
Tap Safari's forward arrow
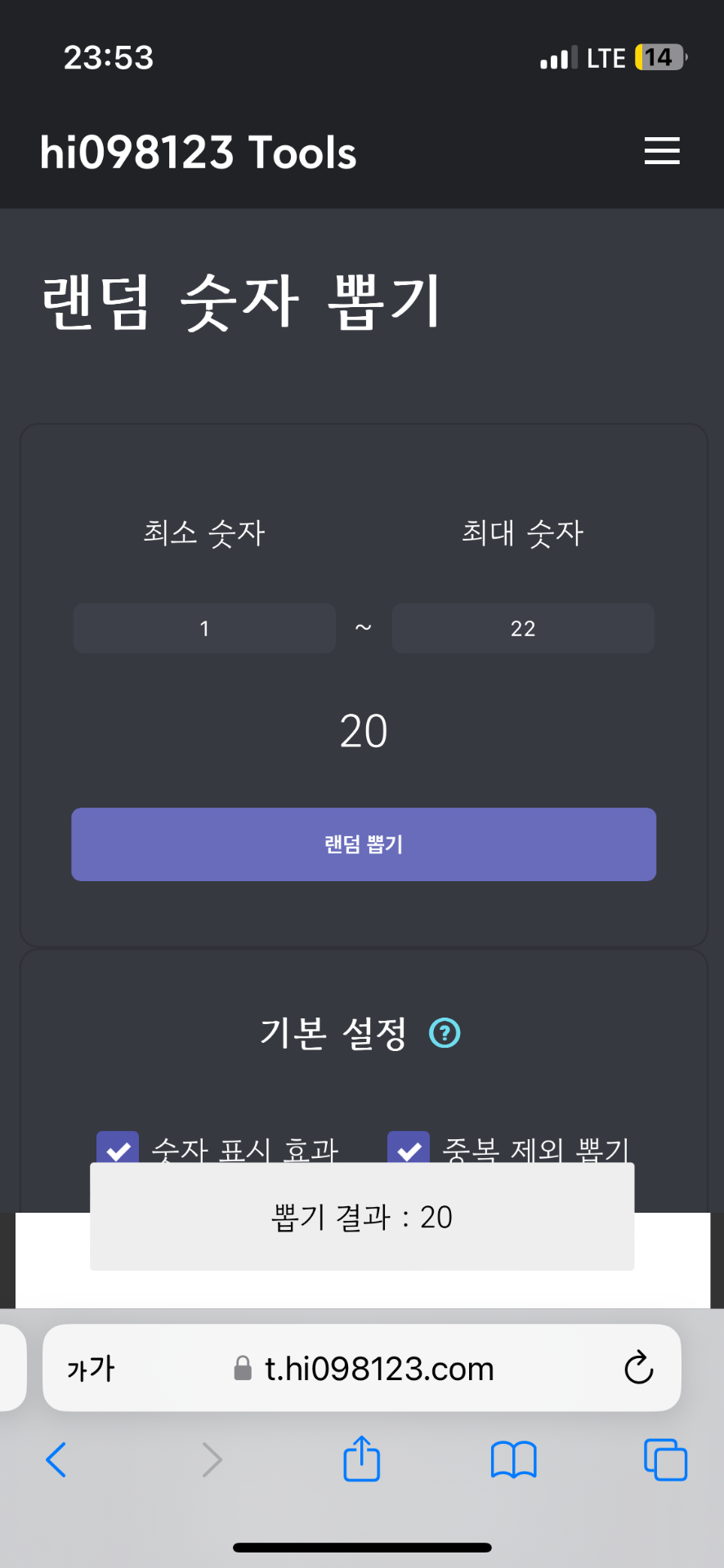coord(212,1459)
